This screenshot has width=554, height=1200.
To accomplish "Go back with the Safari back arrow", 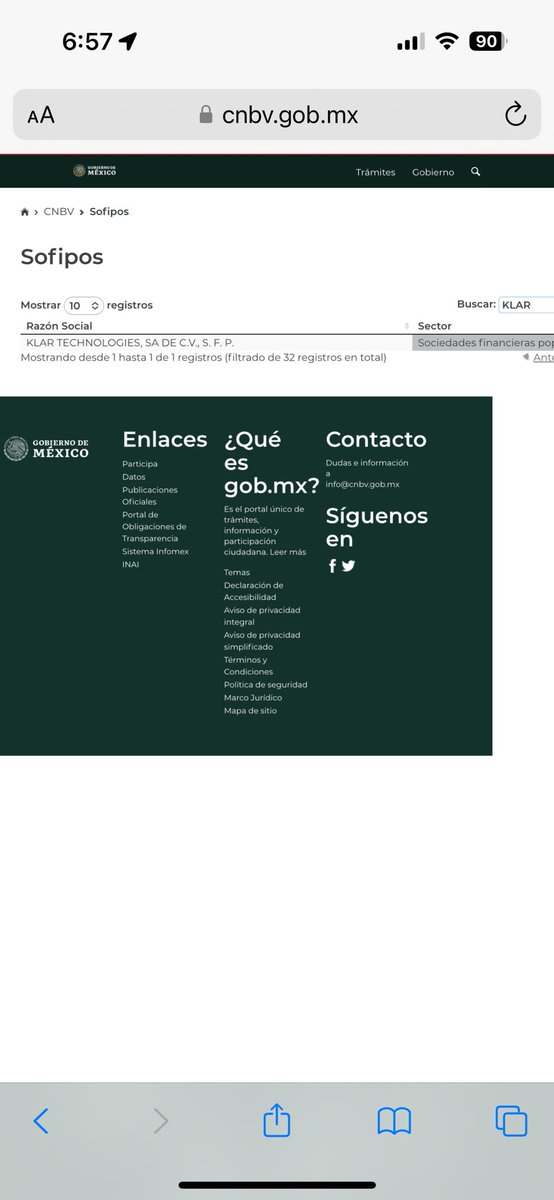I will tap(41, 1120).
